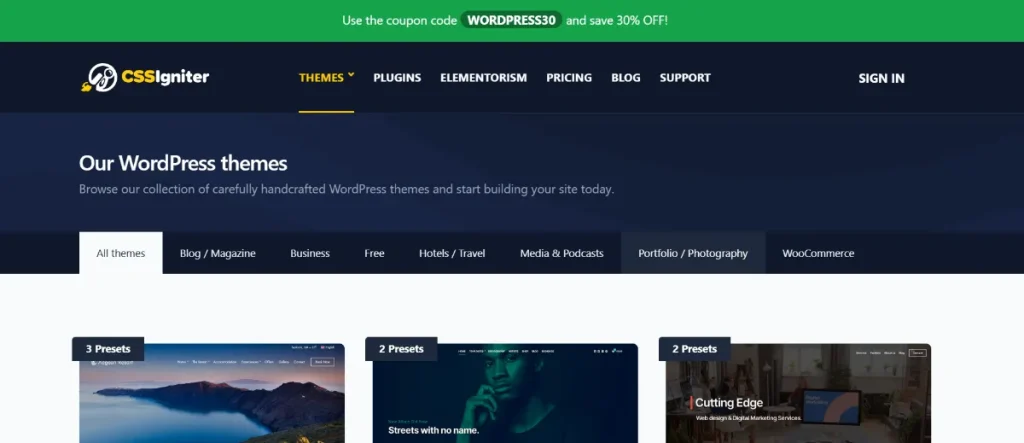Select the Hotels / Travel tab
This screenshot has width=1024, height=443.
point(452,253)
